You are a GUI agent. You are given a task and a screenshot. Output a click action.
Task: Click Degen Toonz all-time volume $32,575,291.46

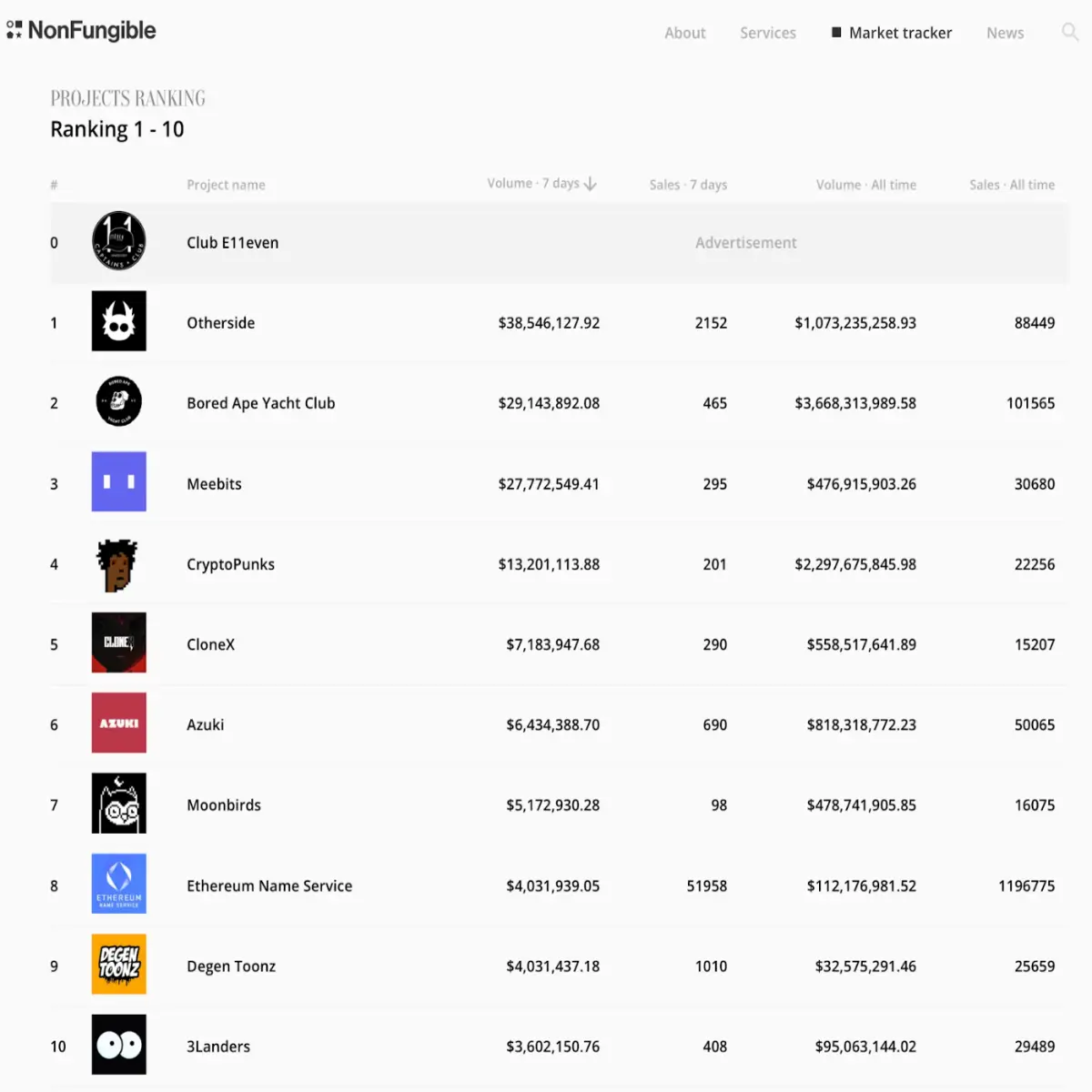(865, 966)
